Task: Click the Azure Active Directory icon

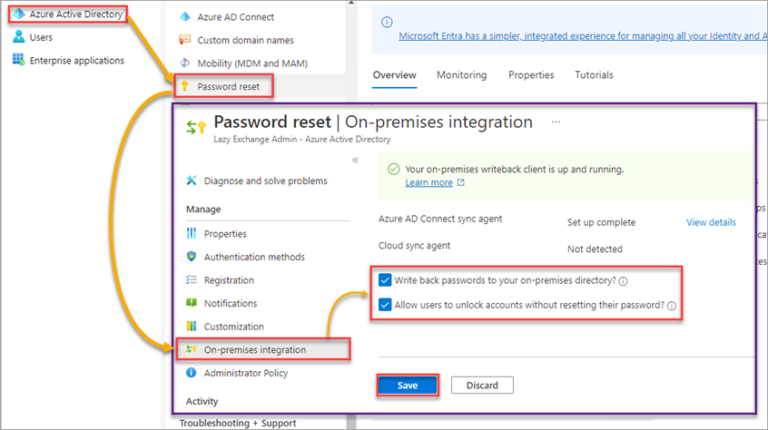Action: 18,15
